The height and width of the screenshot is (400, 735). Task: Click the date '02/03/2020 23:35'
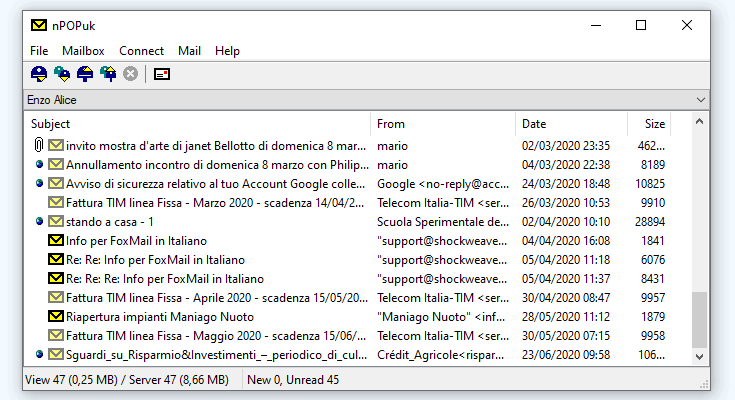(x=566, y=146)
